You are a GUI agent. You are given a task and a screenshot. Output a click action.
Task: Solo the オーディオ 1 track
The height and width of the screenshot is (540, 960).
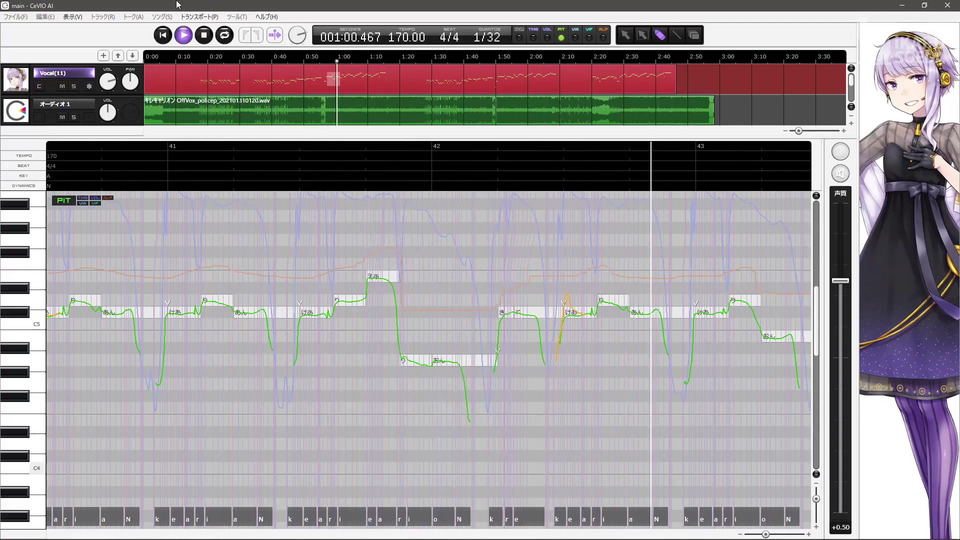[x=73, y=117]
